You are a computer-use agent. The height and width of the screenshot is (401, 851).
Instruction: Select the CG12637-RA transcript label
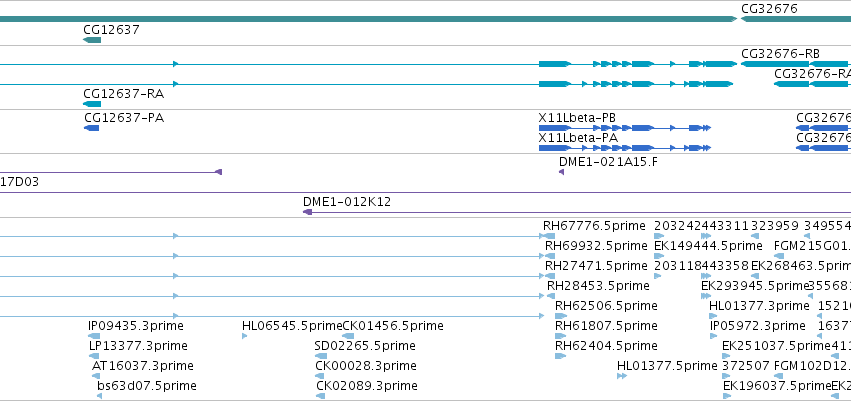124,94
